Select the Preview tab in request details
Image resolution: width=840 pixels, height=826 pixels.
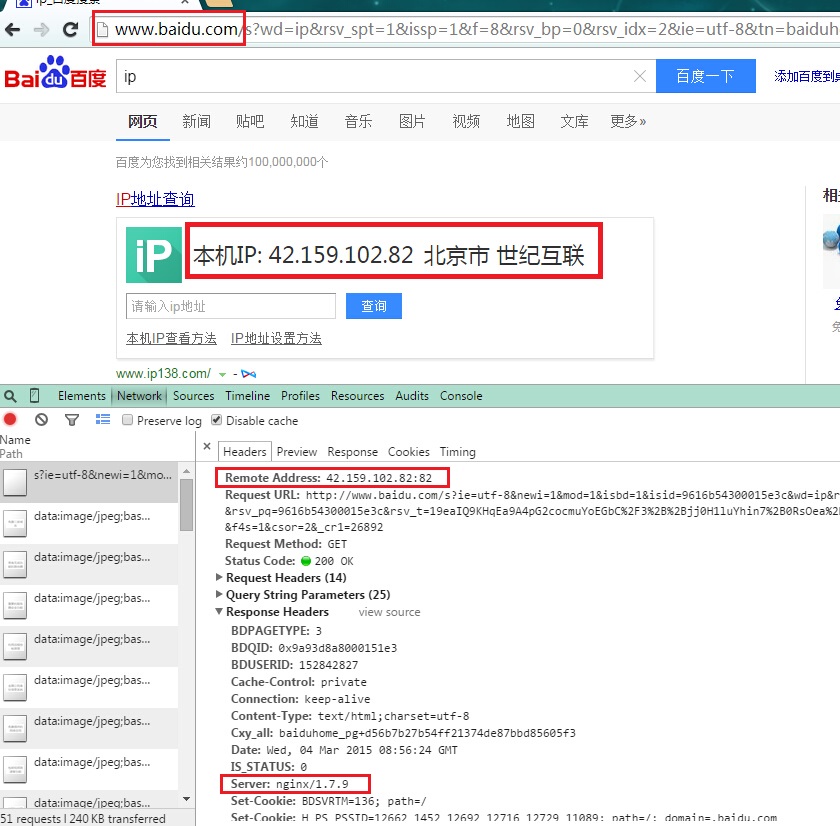(297, 452)
